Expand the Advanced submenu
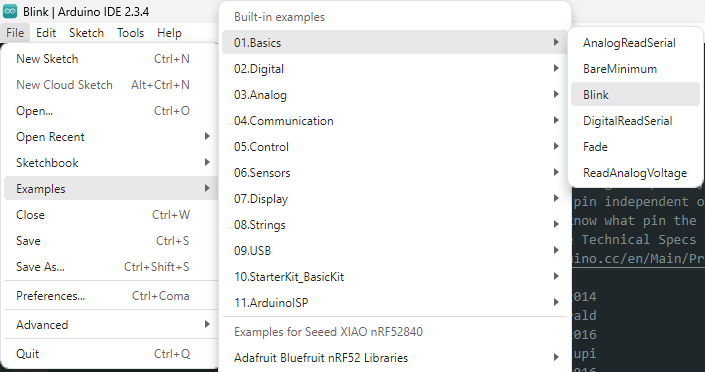Viewport: 705px width, 372px height. click(x=111, y=325)
